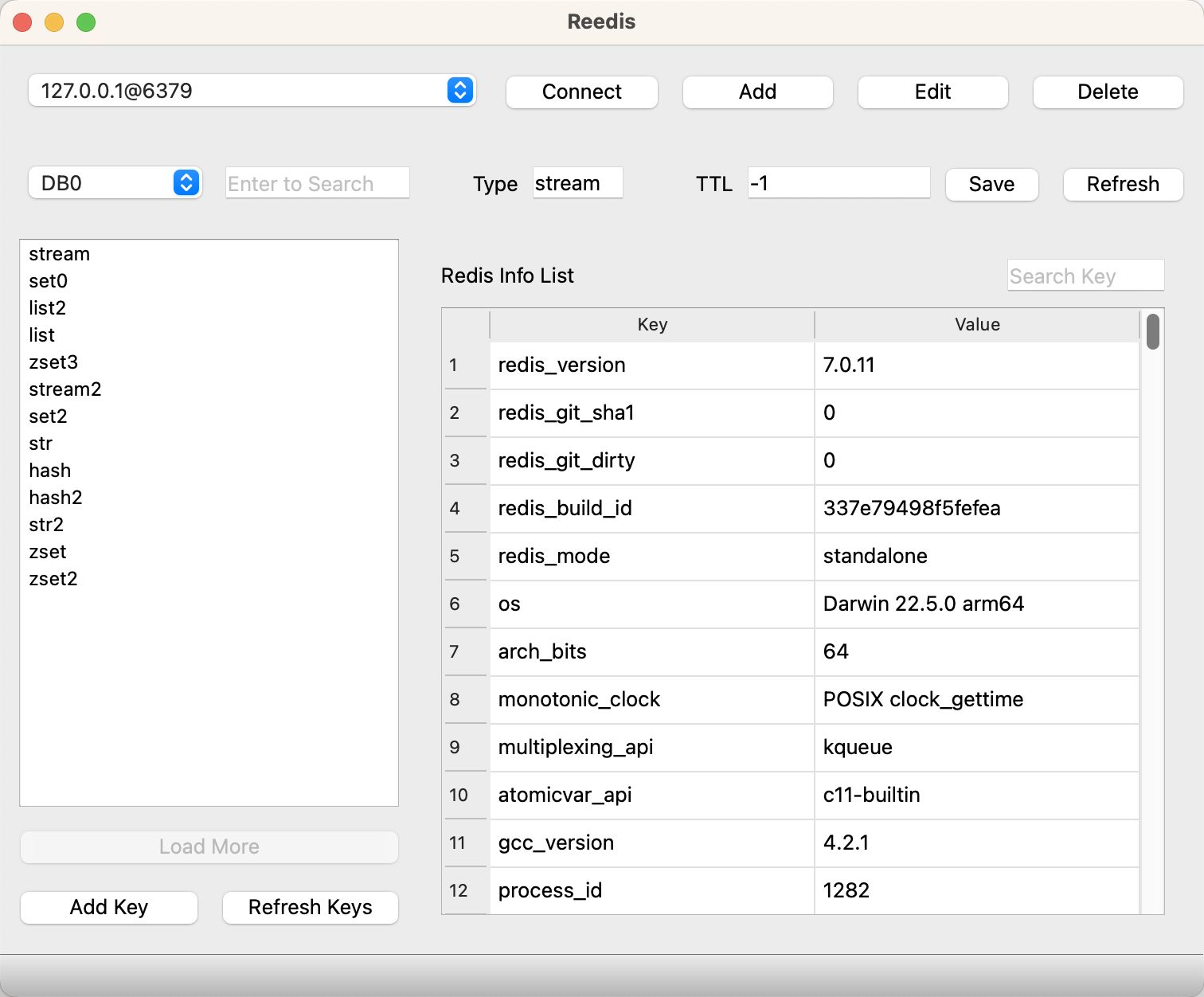Click the value 4.2.1

point(977,843)
